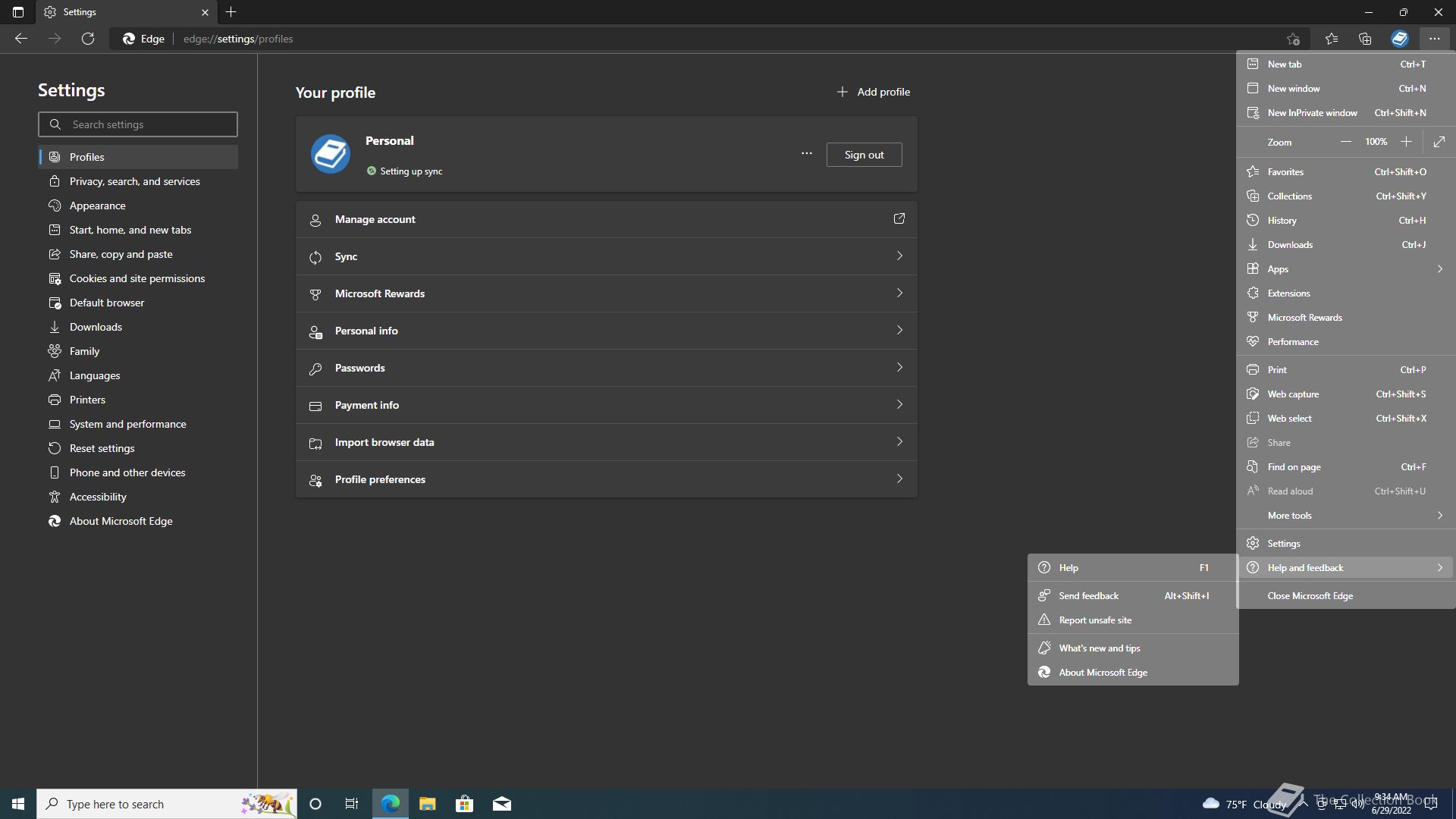The width and height of the screenshot is (1456, 819).
Task: Click the Personal profile picture
Action: point(331,154)
